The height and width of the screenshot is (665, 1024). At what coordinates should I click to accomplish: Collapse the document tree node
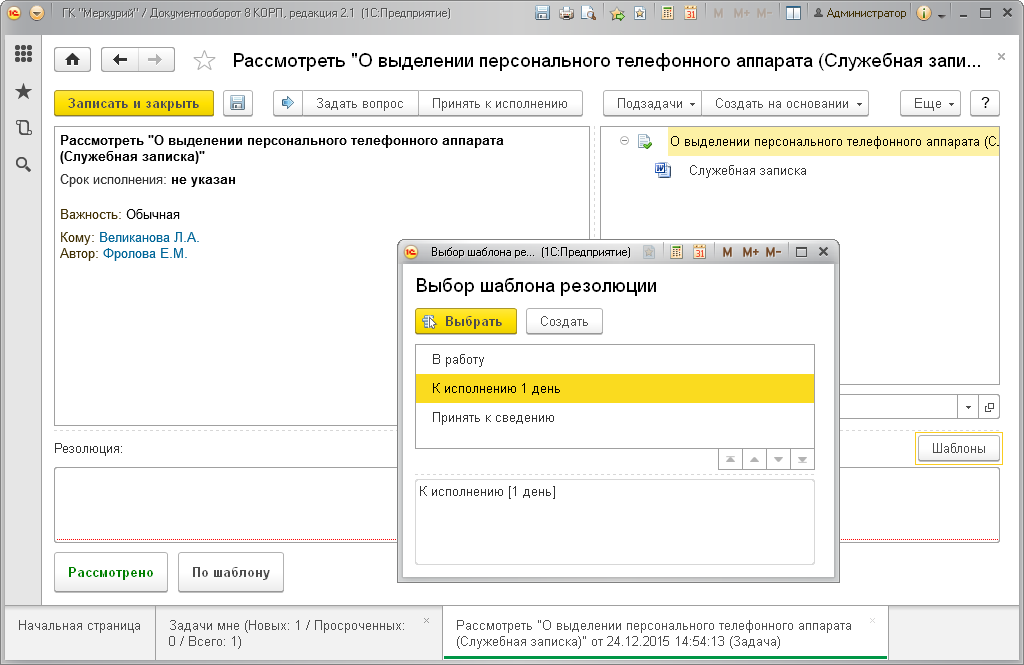point(624,140)
